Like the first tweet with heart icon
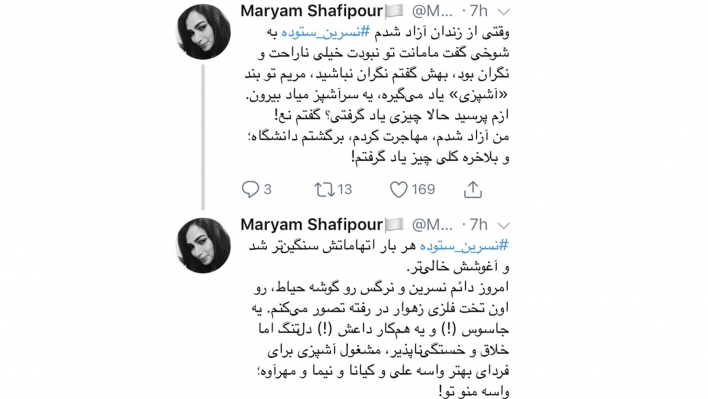The image size is (708, 399). point(398,190)
